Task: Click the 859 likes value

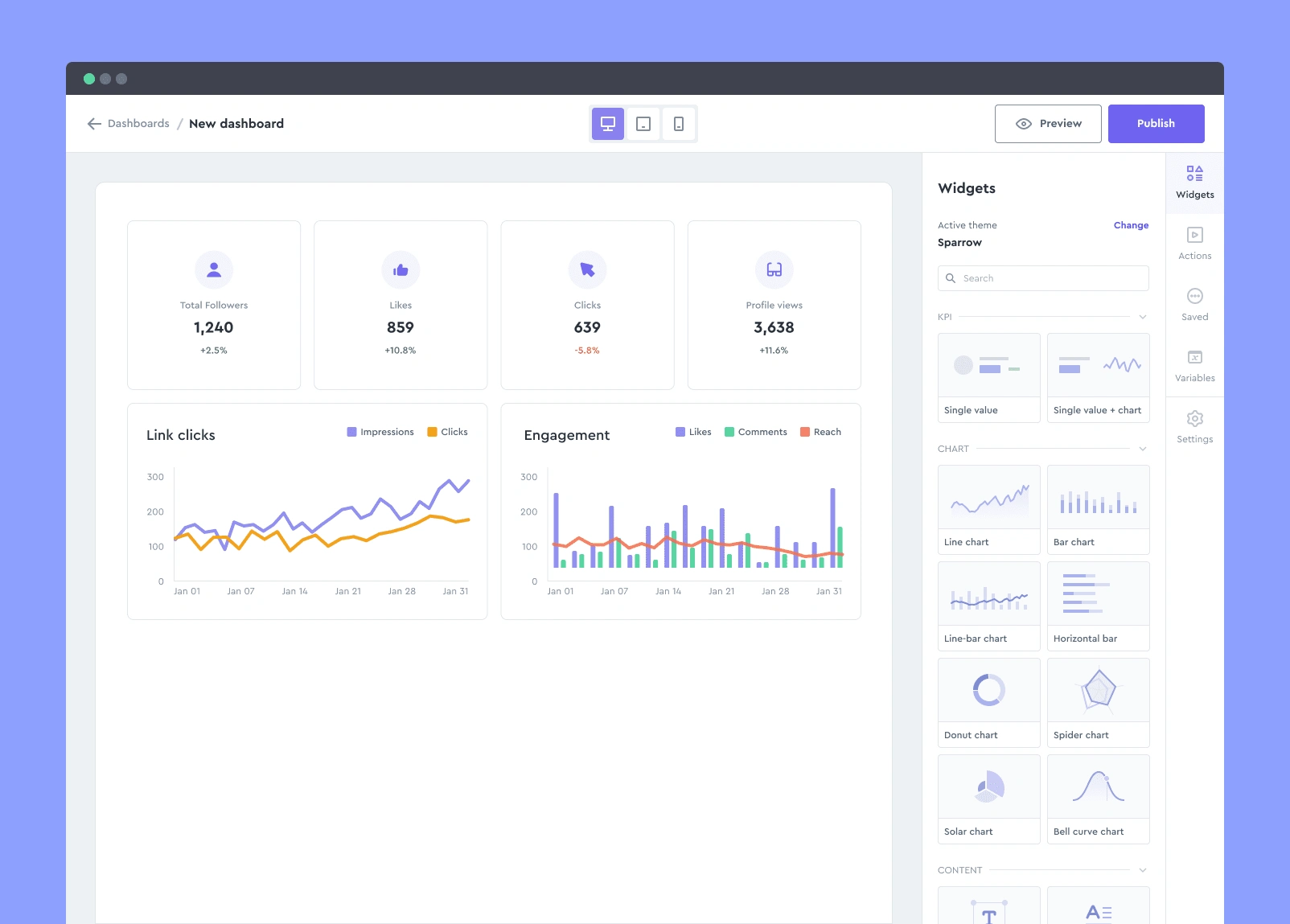Action: pyautogui.click(x=401, y=327)
